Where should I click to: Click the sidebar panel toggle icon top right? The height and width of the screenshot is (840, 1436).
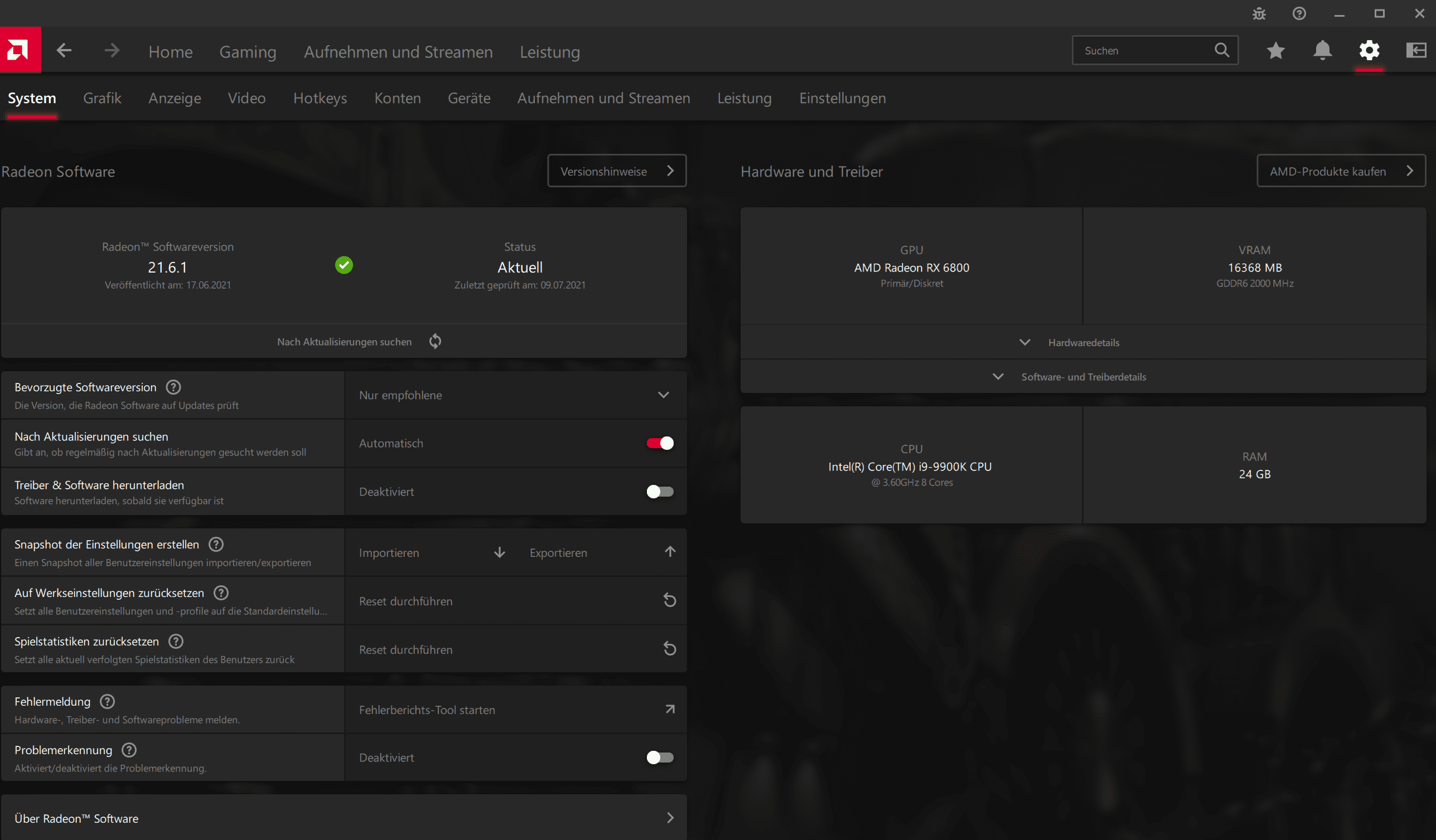tap(1415, 51)
